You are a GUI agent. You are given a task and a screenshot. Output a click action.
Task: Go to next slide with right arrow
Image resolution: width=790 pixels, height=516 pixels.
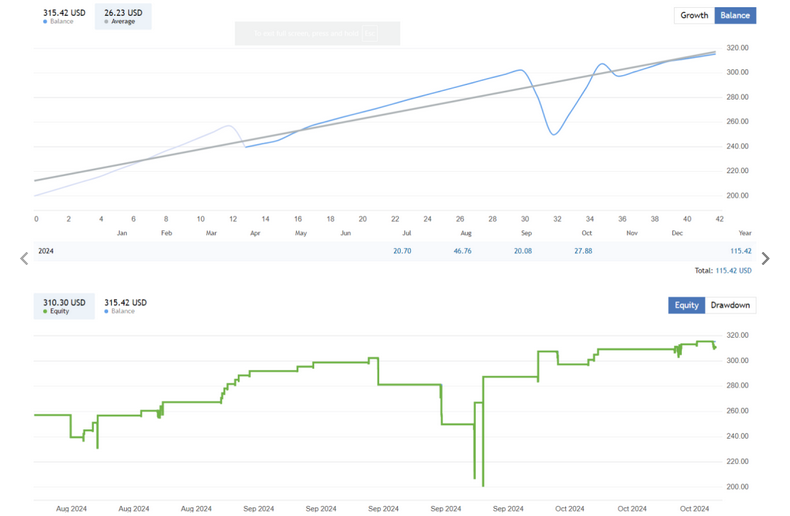tap(765, 259)
